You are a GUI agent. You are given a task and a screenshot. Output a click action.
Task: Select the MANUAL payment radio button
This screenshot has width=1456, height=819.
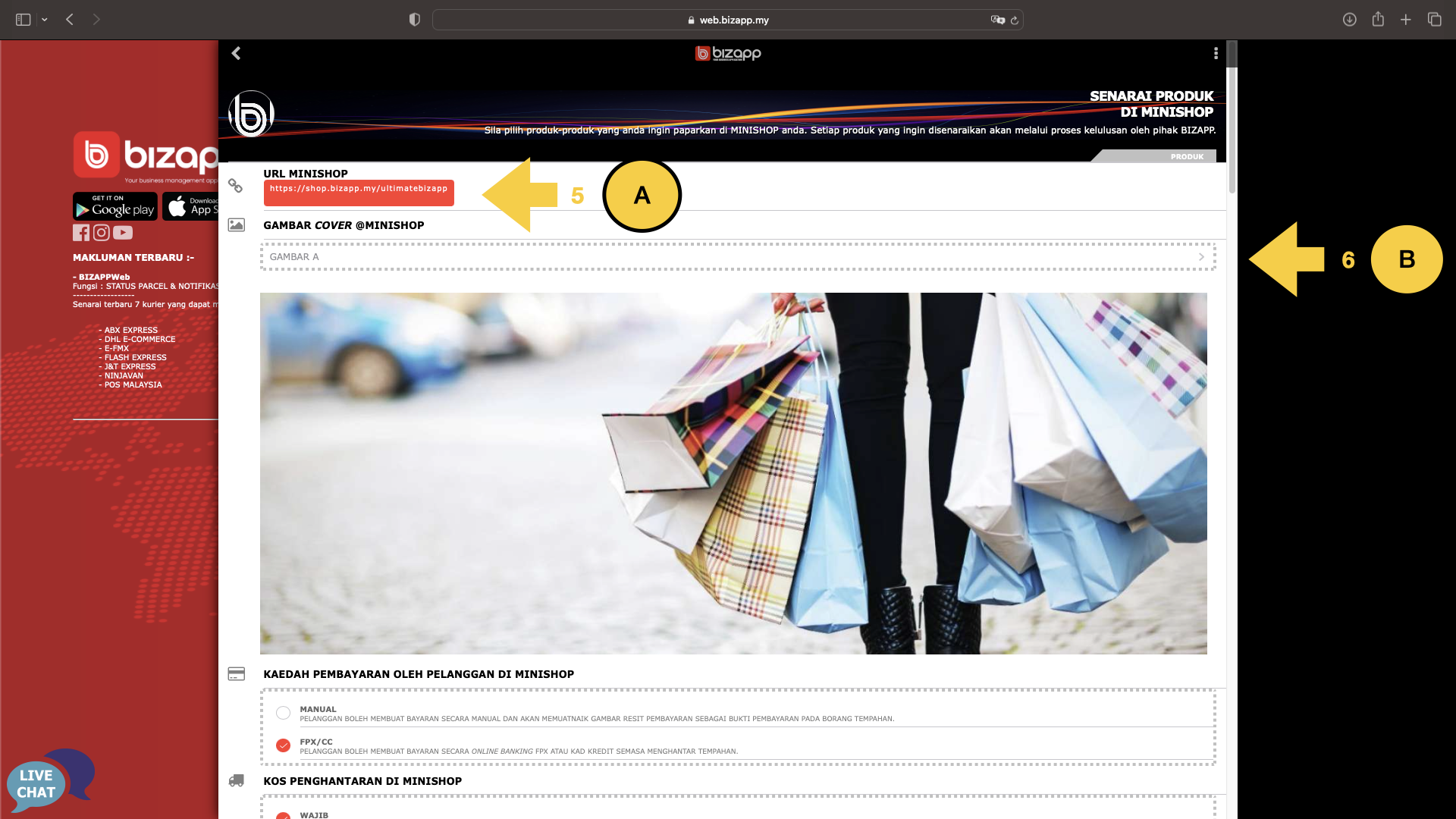coord(283,713)
